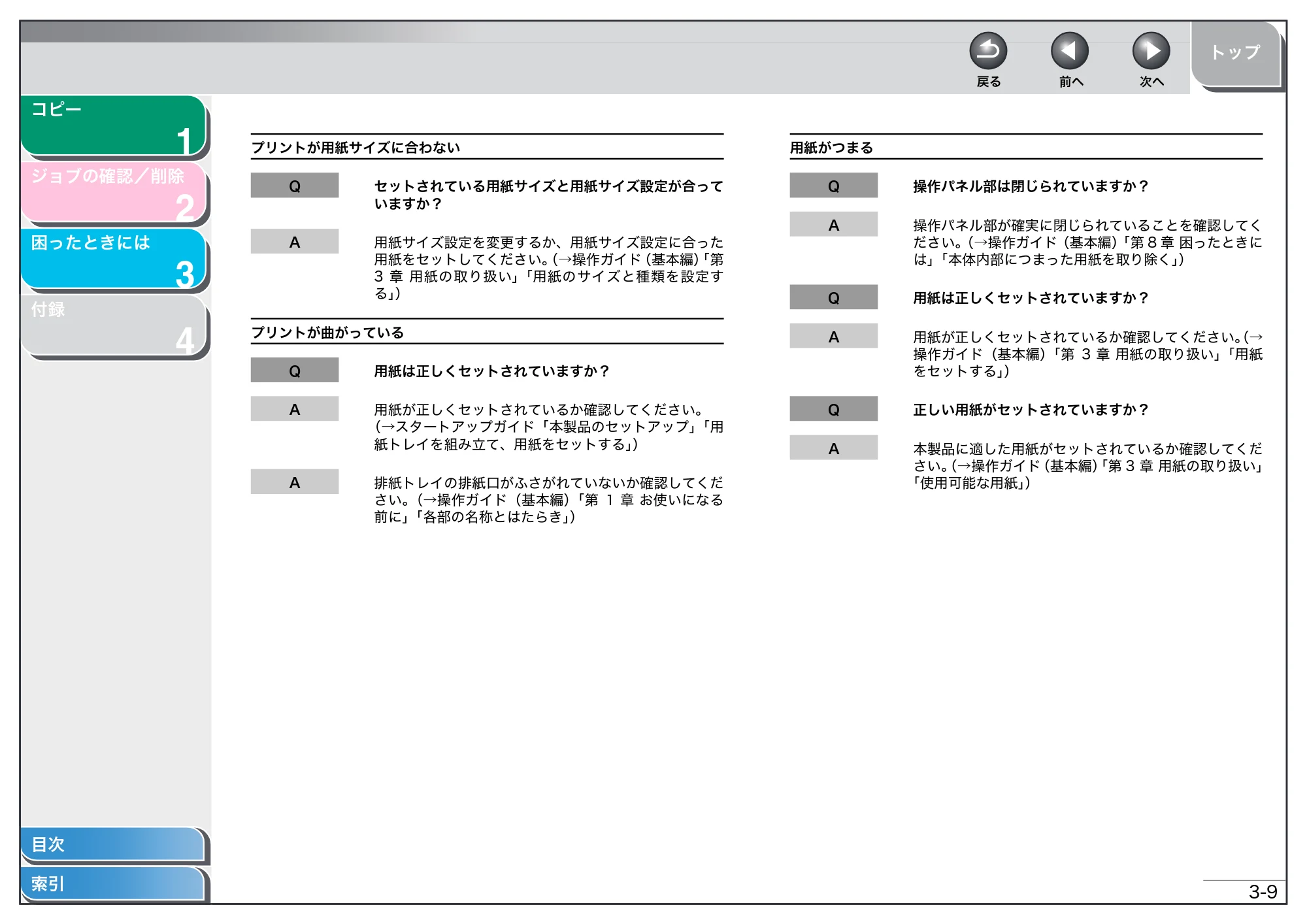Click the page number 3-9
Image resolution: width=1307 pixels, height=924 pixels.
tap(1263, 892)
